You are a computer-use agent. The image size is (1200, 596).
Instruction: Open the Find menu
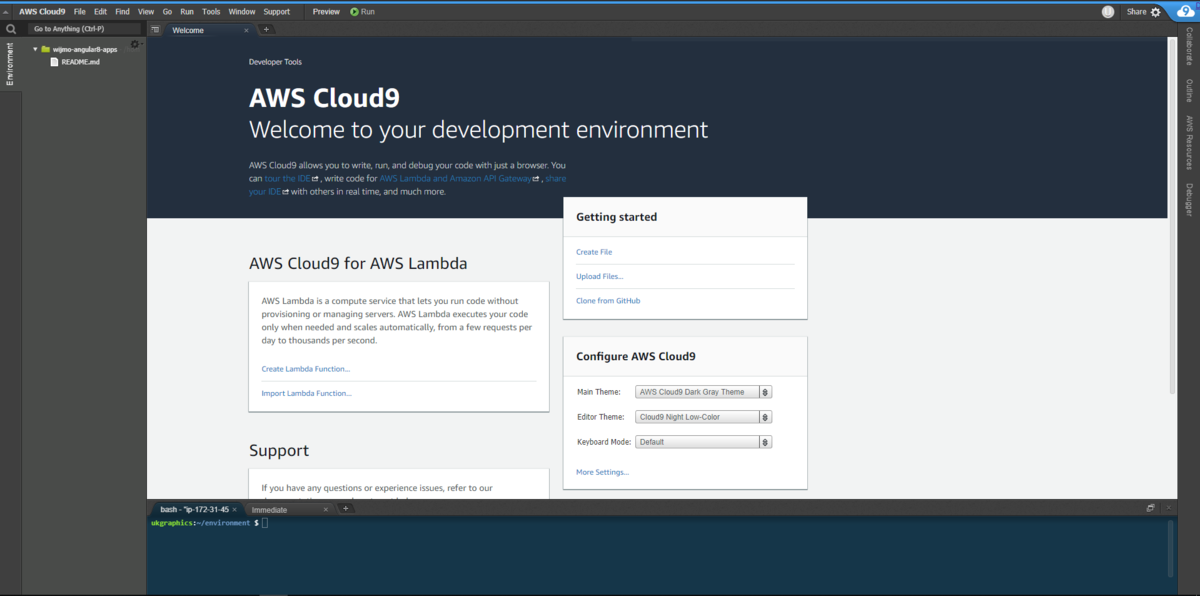click(x=122, y=12)
